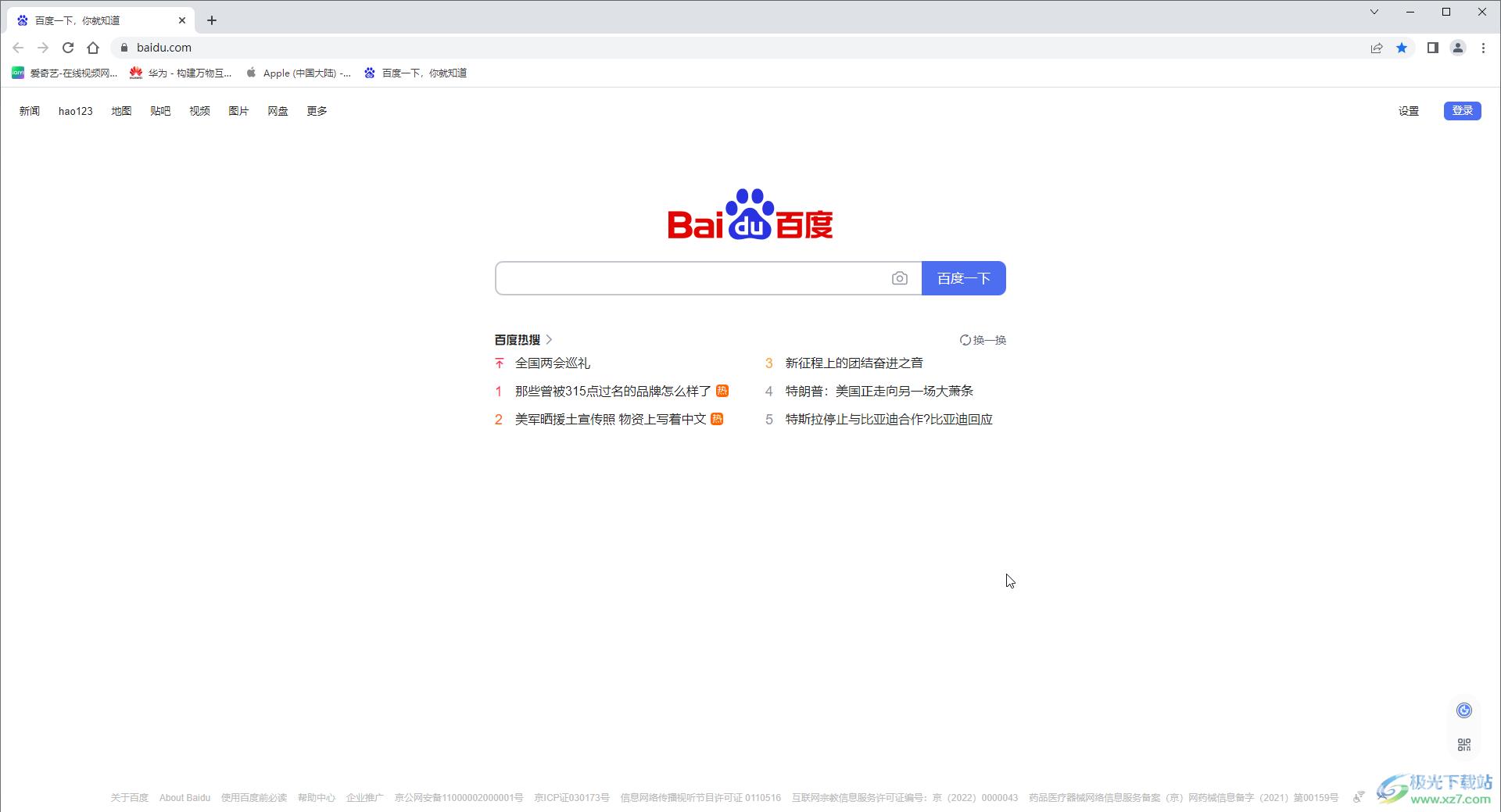Open hao123 in the top nav
Viewport: 1501px width, 812px height.
(x=76, y=111)
